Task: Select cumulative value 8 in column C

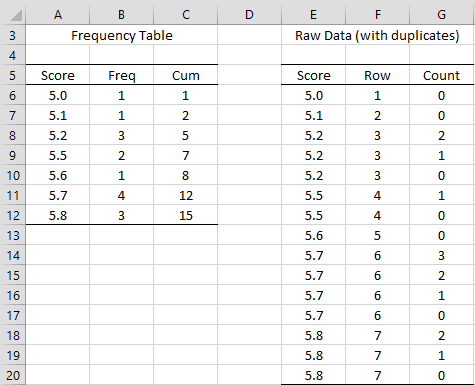Action: point(186,175)
